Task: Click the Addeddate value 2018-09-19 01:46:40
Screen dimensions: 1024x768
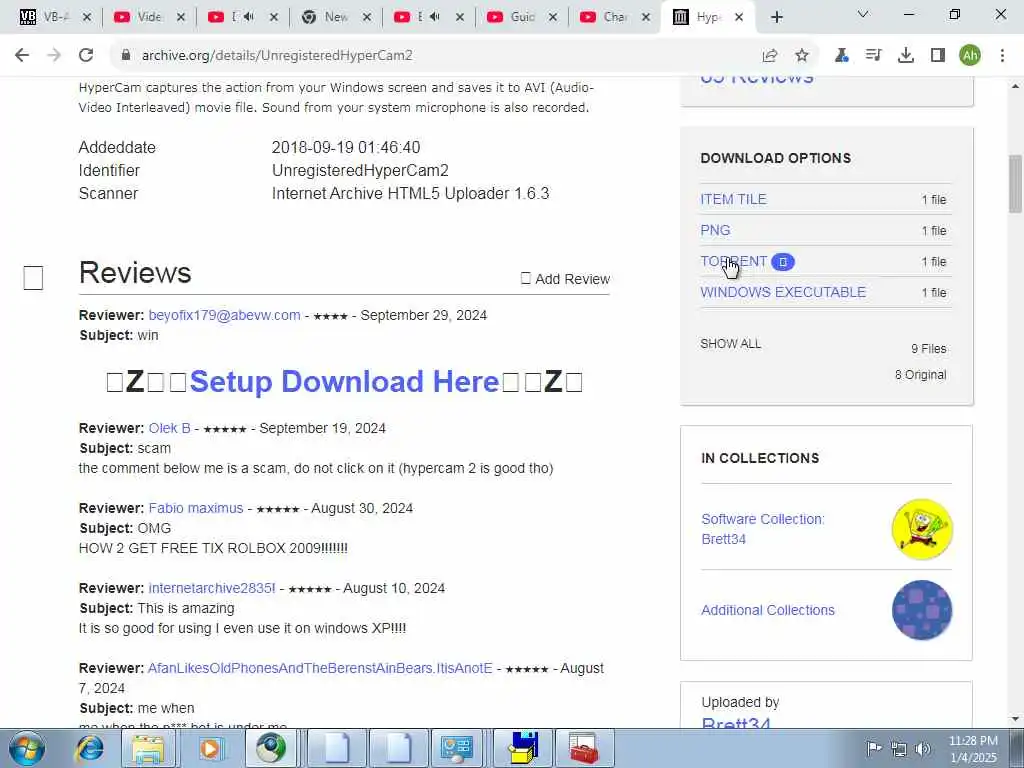Action: point(345,148)
